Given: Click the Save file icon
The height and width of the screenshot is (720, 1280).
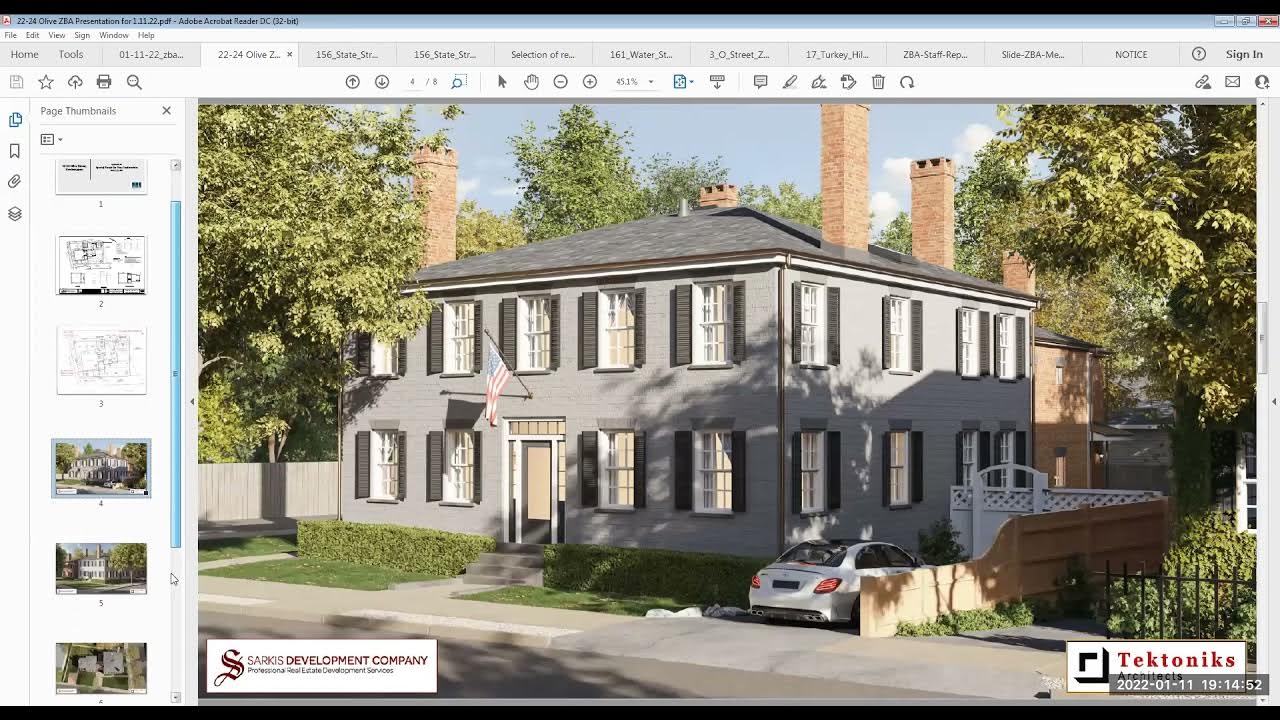Looking at the screenshot, I should pos(16,82).
